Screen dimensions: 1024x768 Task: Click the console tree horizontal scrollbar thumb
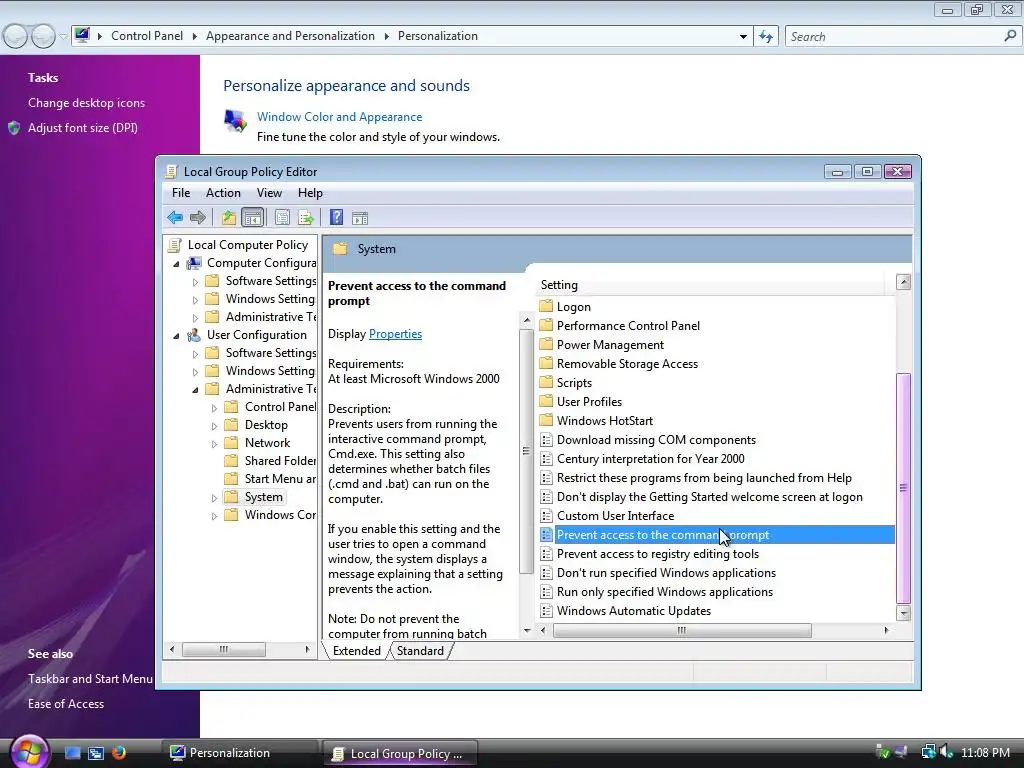click(223, 649)
